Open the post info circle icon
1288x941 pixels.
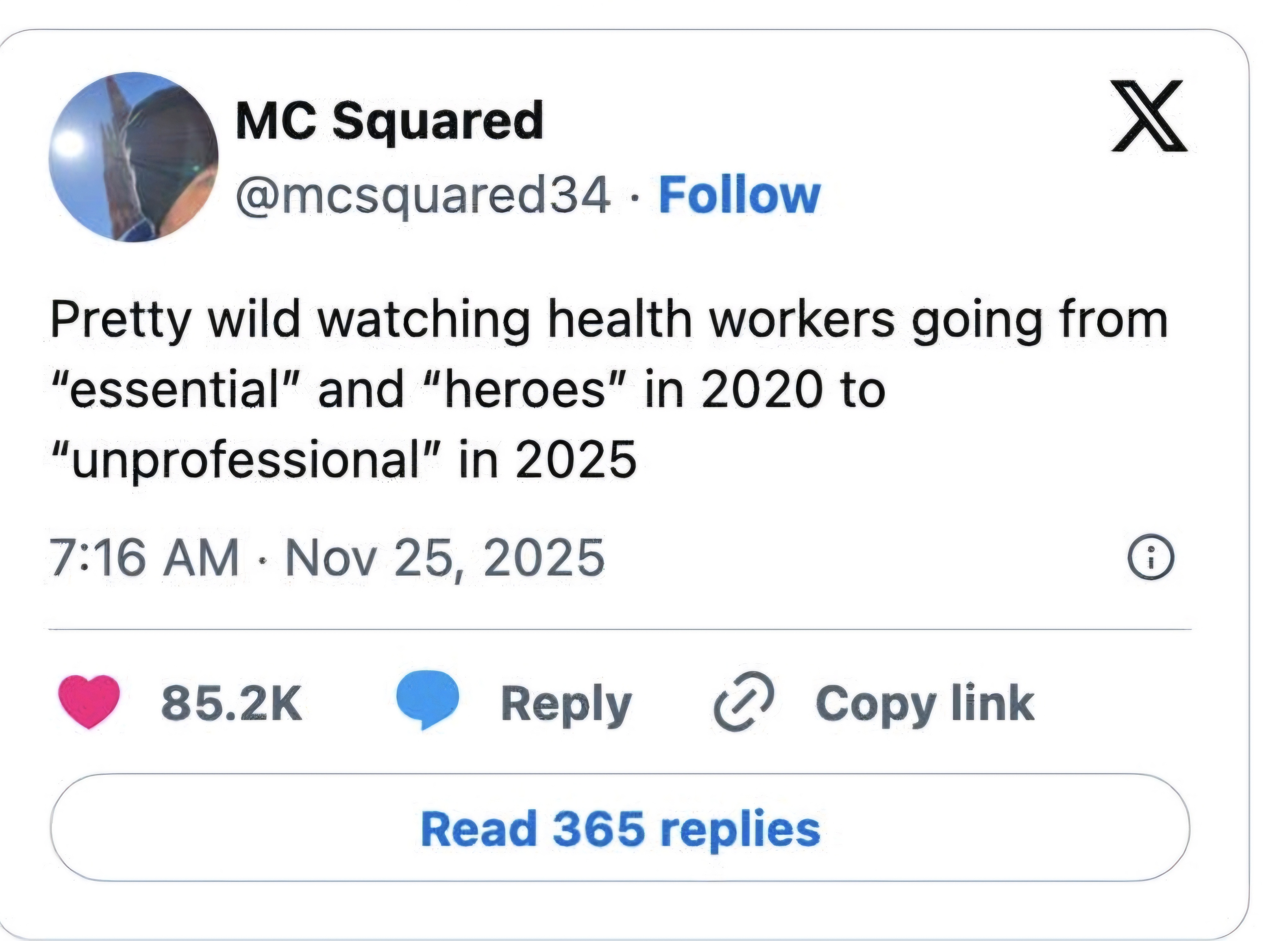(1151, 558)
